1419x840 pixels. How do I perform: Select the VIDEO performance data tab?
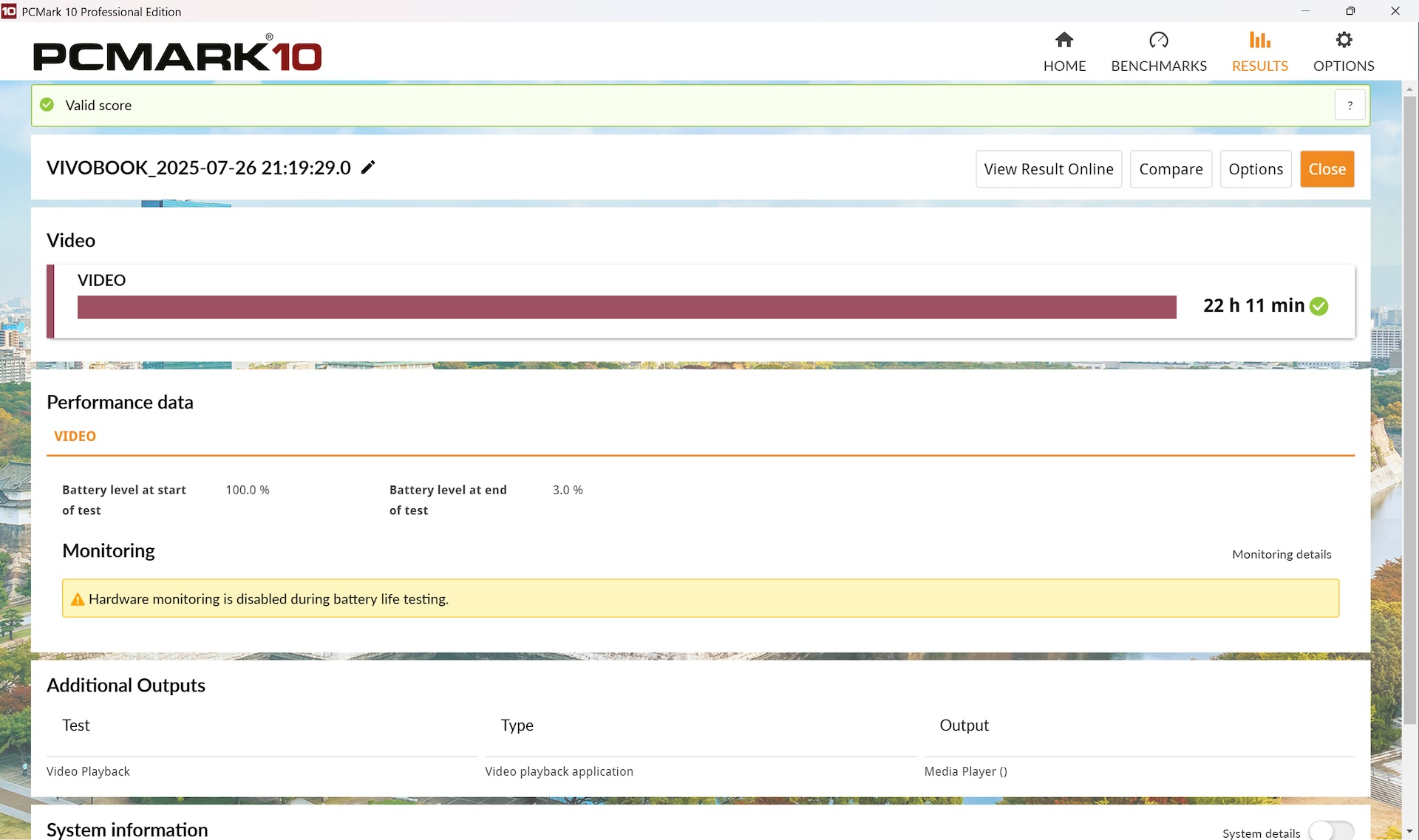[x=75, y=436]
